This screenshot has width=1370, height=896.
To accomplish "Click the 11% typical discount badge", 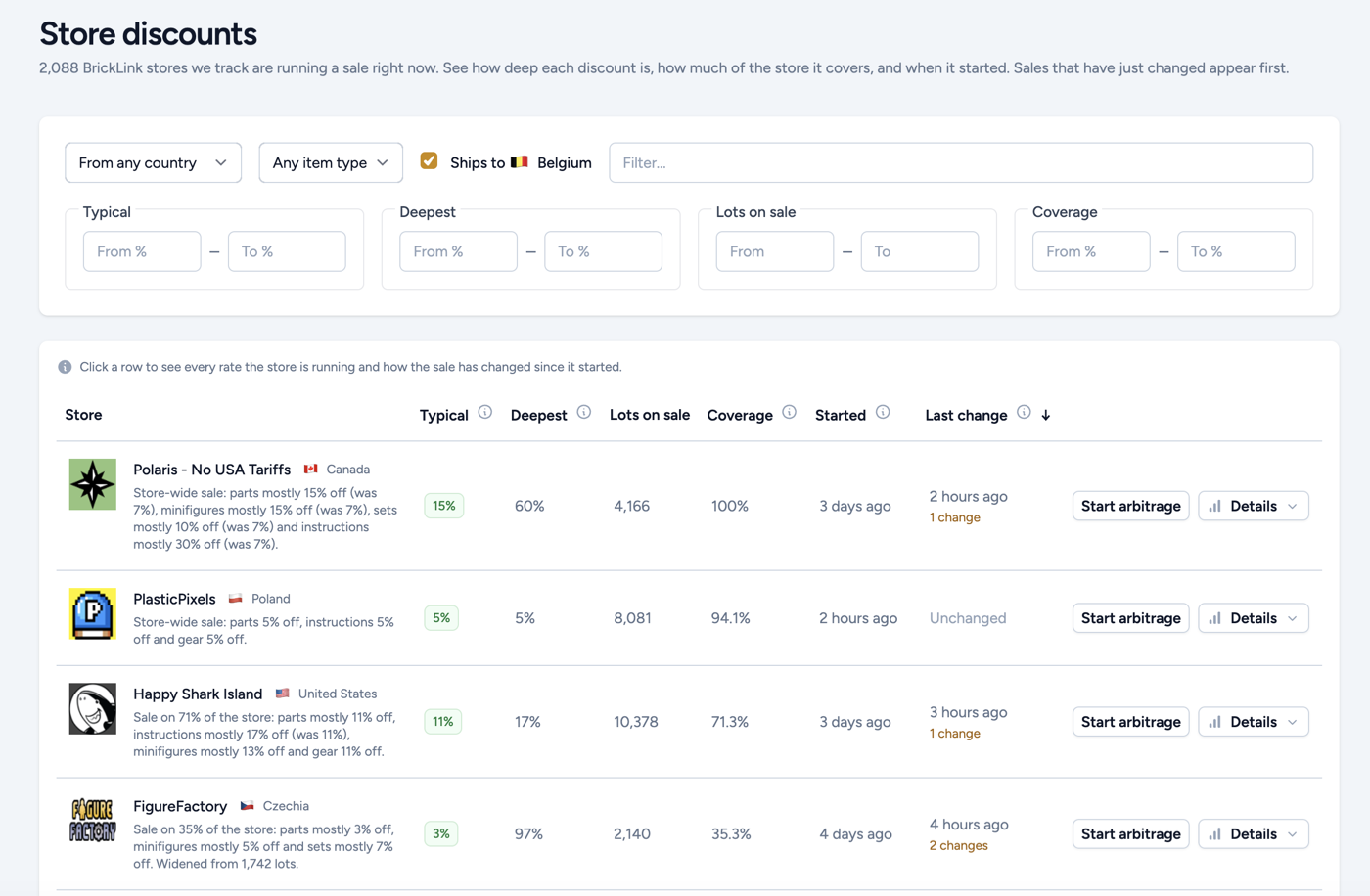I will click(x=443, y=722).
